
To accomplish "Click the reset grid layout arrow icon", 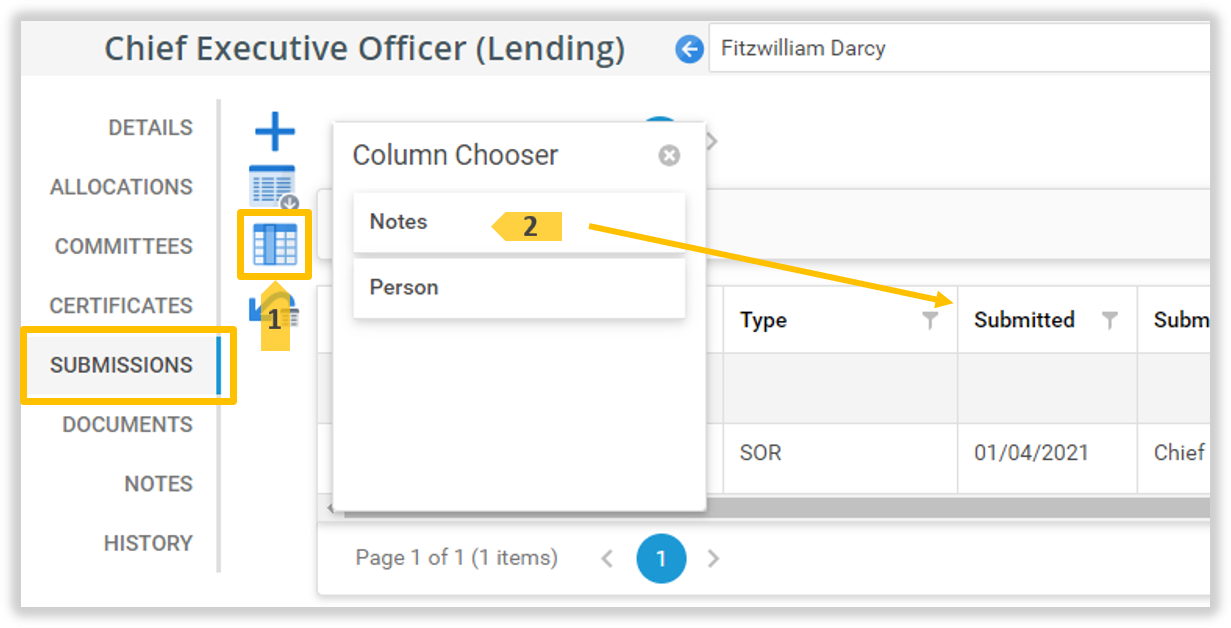I will click(x=260, y=308).
